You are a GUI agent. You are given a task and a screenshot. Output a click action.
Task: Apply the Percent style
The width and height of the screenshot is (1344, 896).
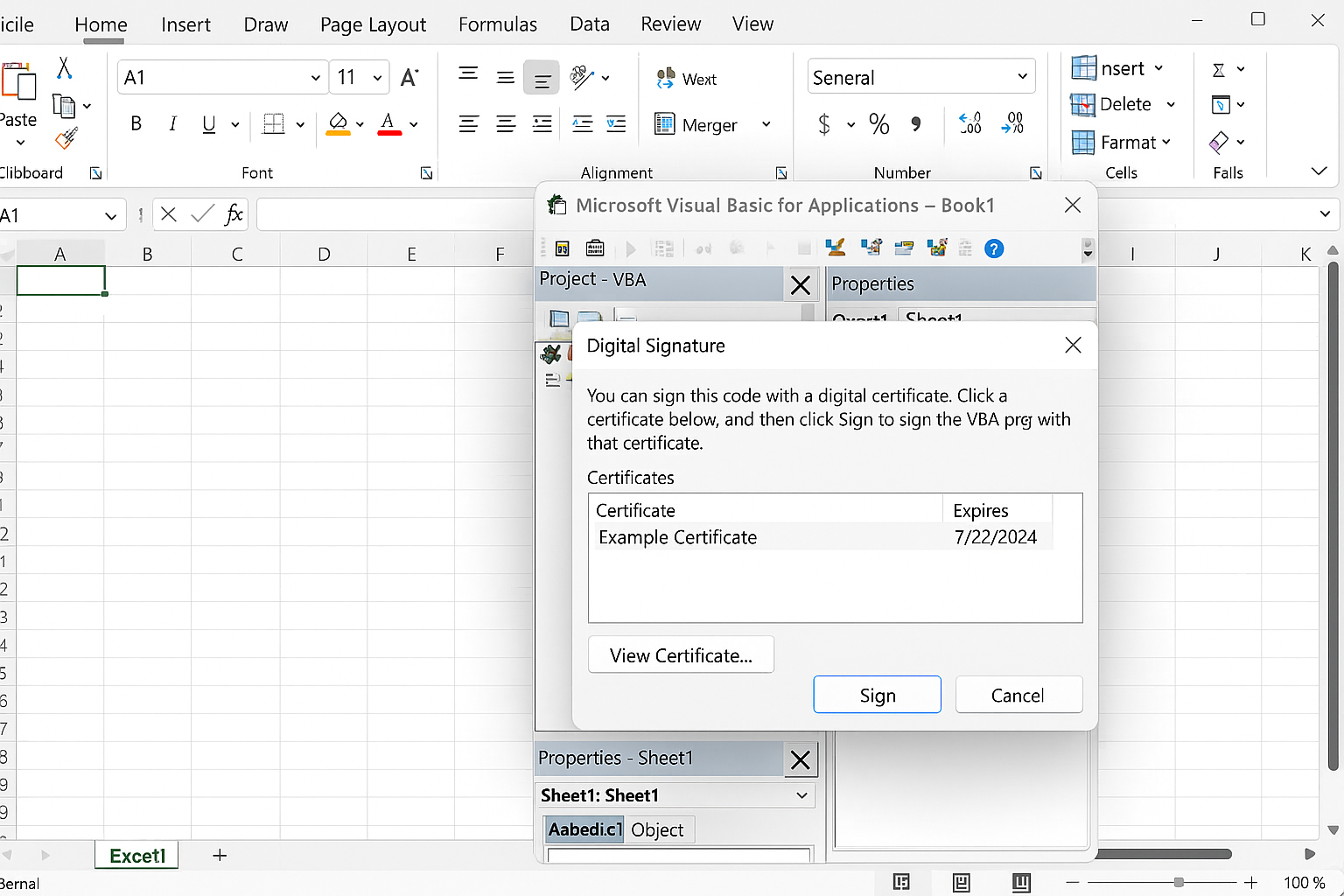[x=879, y=124]
